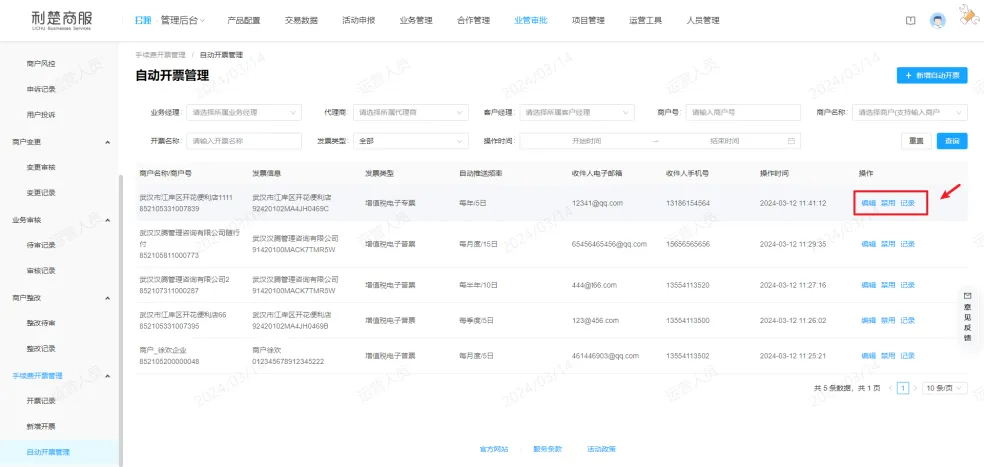Click the 意见反馈 feedback envelope widget
Screen dimensions: 984x467
[x=967, y=317]
